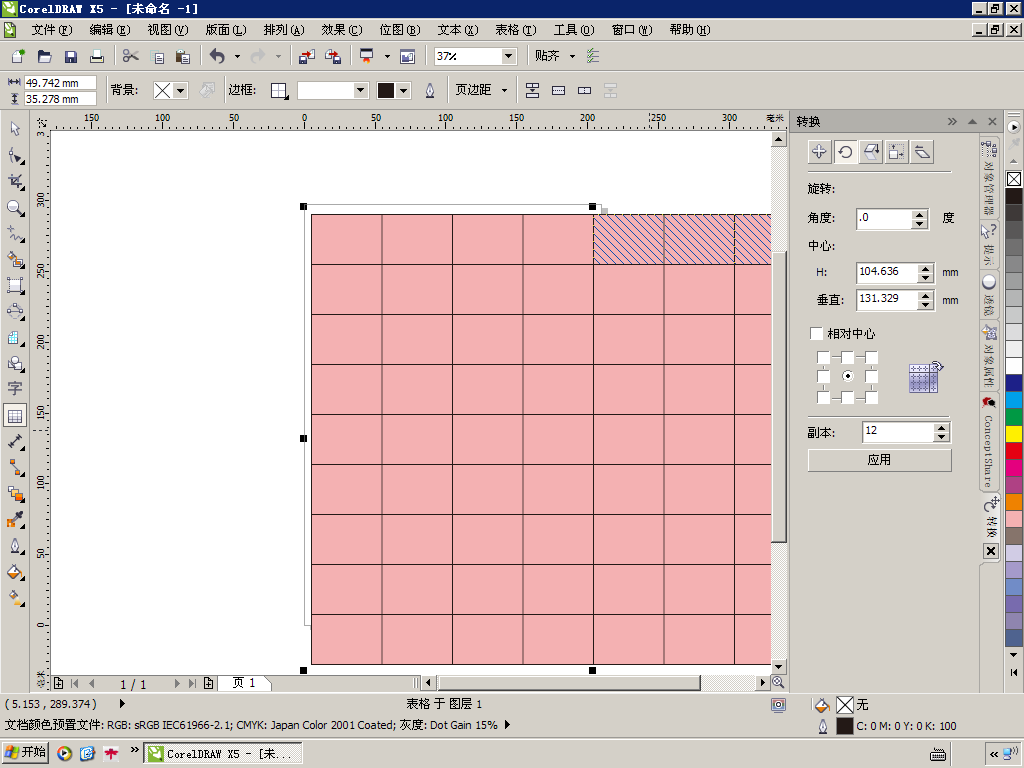Click the Pick tool arrow
Image resolution: width=1024 pixels, height=768 pixels.
15,129
